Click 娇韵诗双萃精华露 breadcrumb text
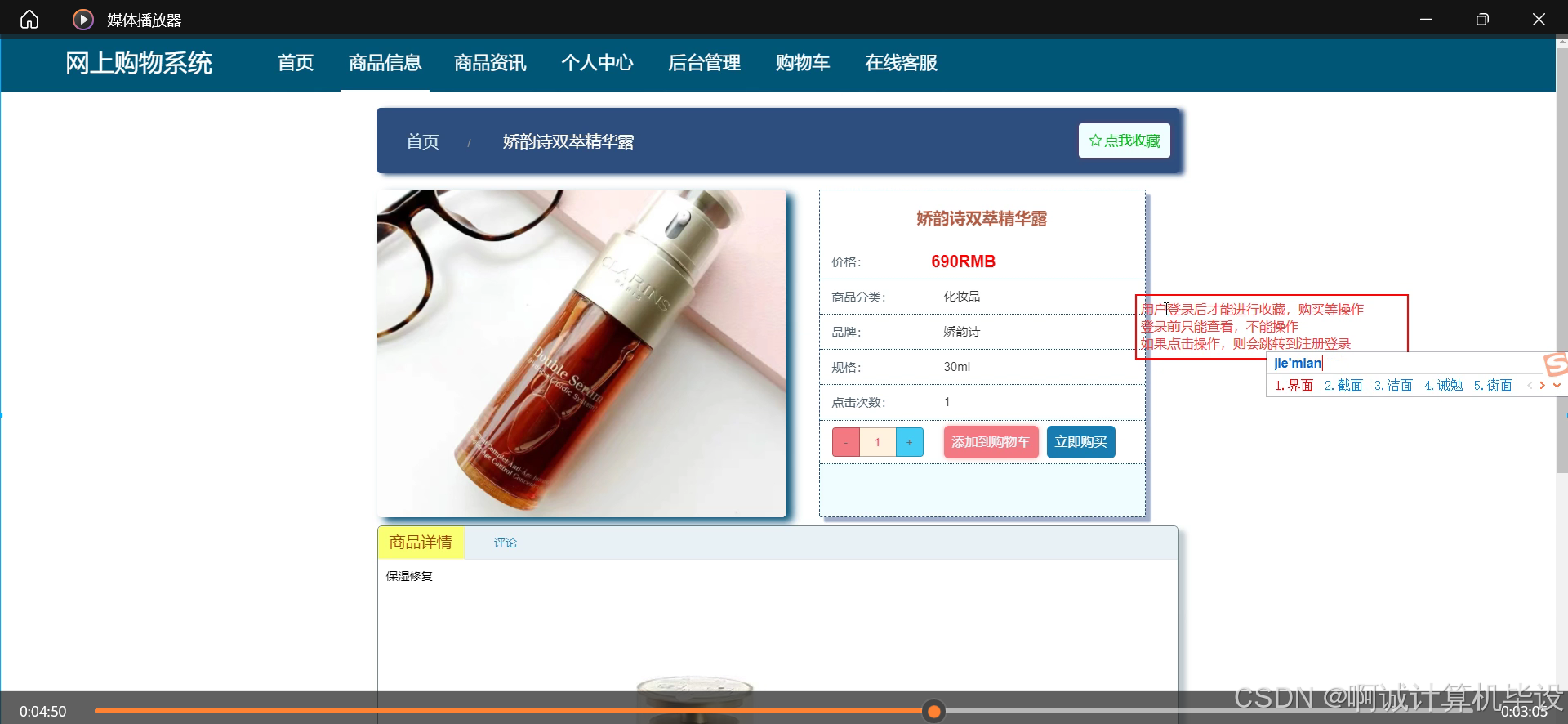This screenshot has width=1568, height=724. pyautogui.click(x=568, y=141)
